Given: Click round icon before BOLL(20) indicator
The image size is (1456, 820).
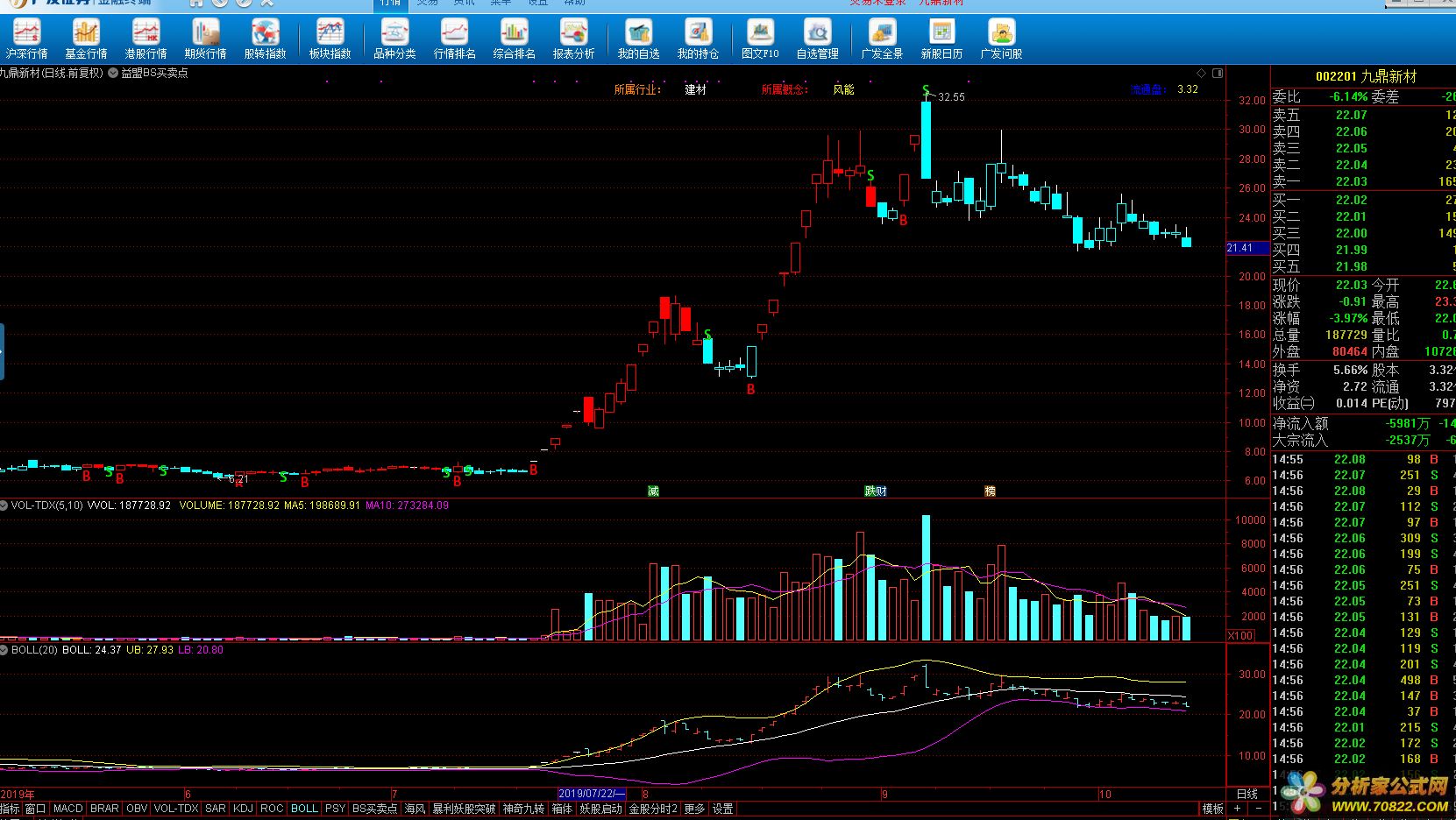Looking at the screenshot, I should click(x=4, y=650).
